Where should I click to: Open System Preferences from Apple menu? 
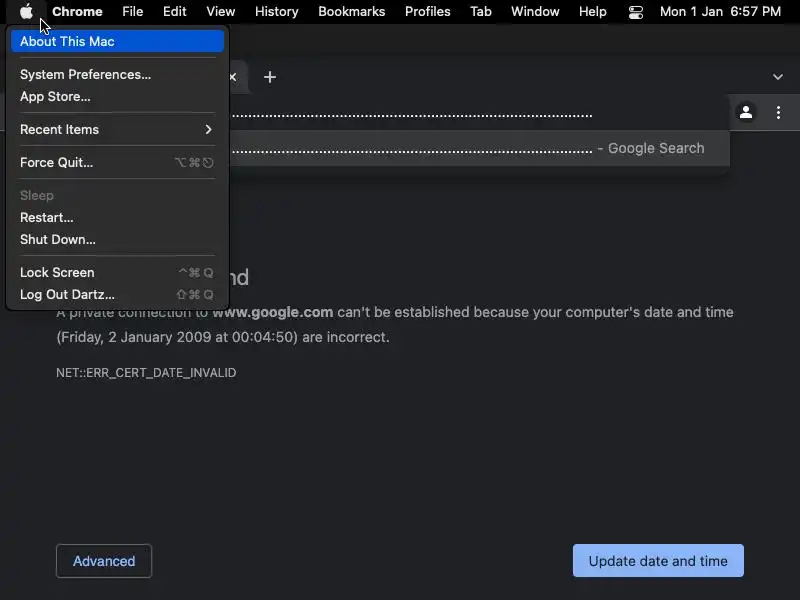[117, 74]
